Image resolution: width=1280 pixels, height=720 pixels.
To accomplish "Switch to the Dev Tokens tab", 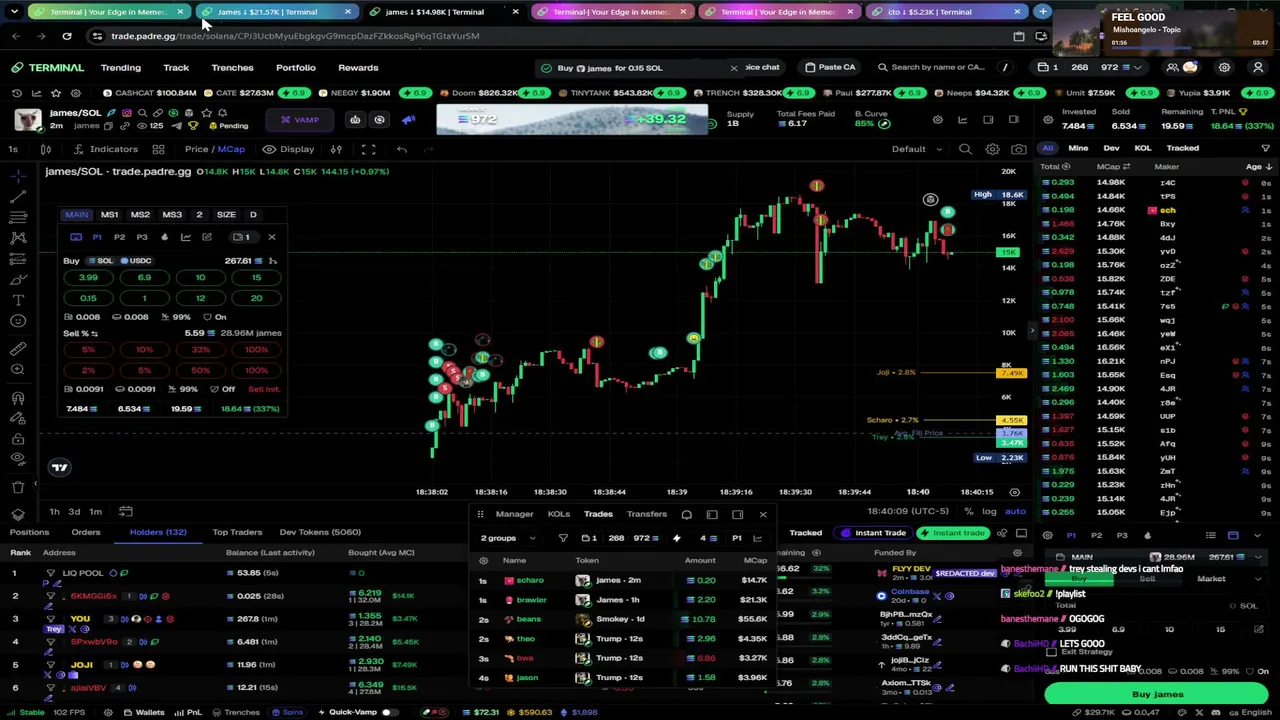I will pyautogui.click(x=320, y=532).
